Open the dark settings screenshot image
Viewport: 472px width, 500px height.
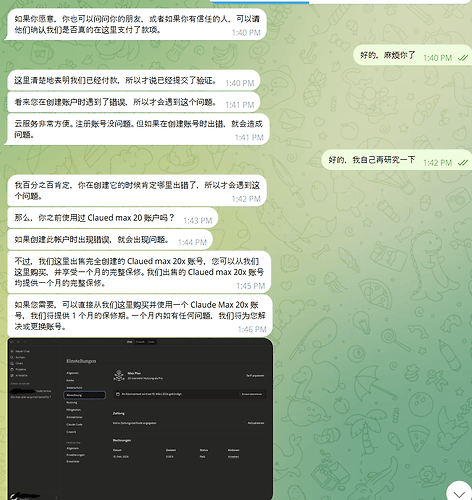140,419
